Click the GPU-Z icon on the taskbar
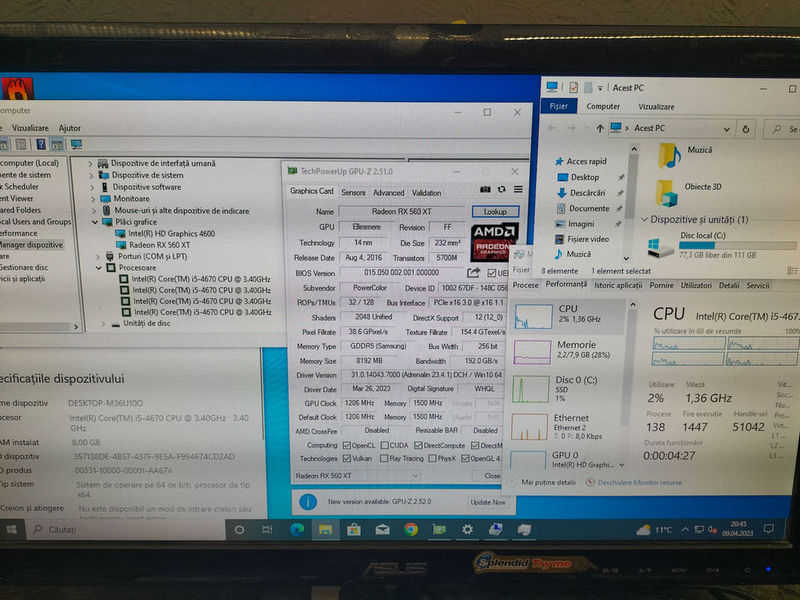The image size is (800, 600). point(439,530)
